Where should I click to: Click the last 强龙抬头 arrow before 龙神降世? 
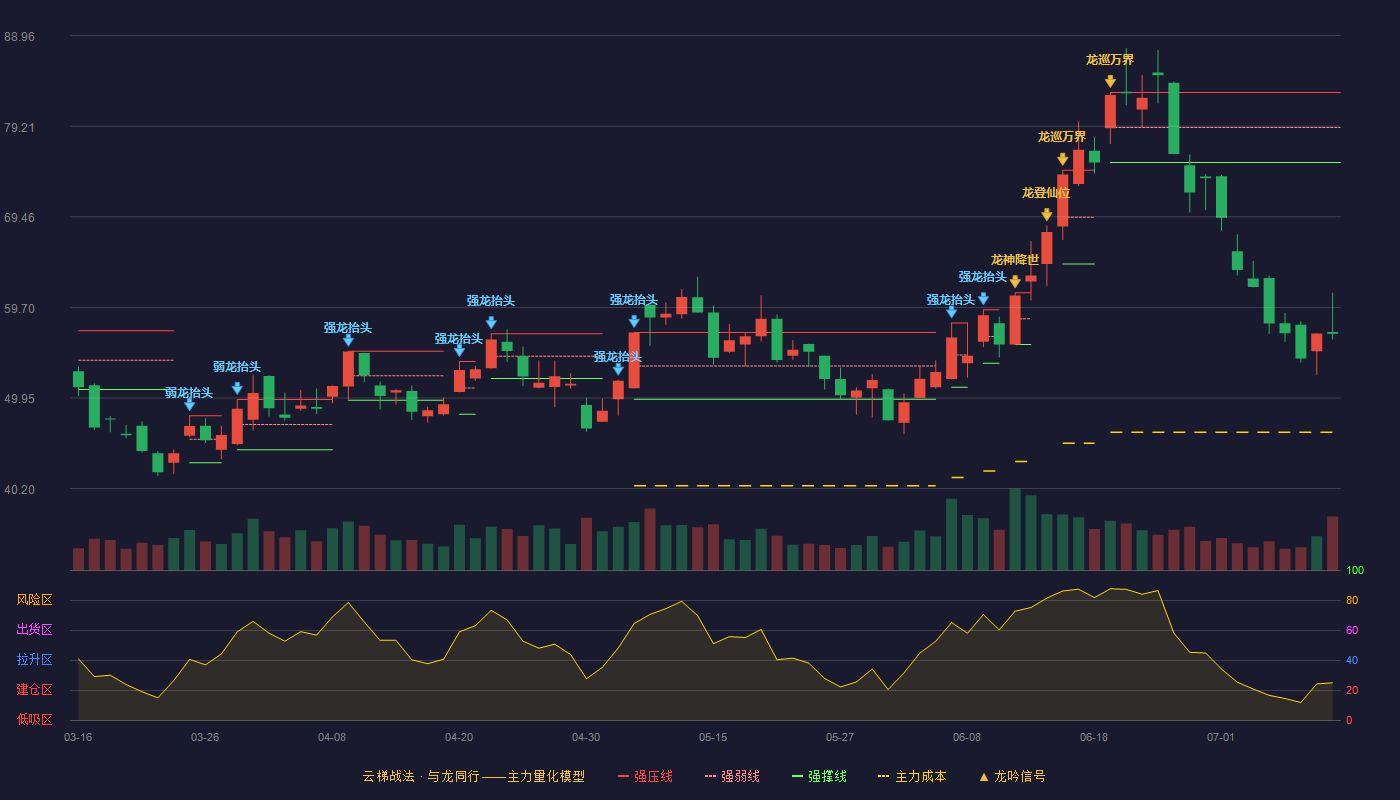[x=983, y=298]
